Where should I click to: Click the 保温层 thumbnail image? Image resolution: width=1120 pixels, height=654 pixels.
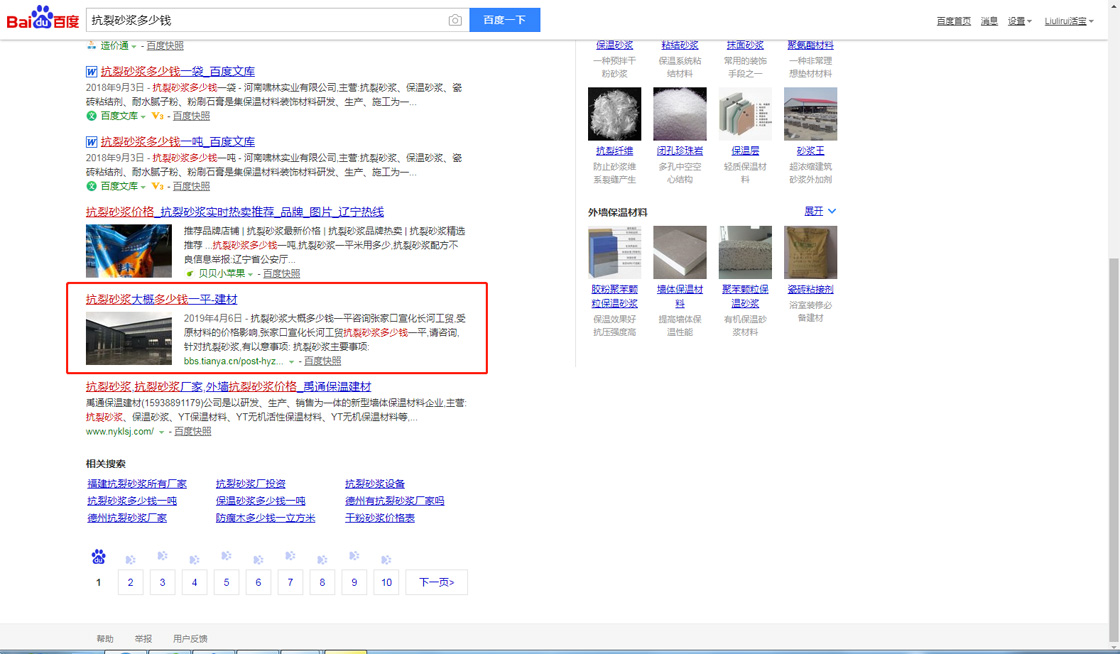[745, 114]
